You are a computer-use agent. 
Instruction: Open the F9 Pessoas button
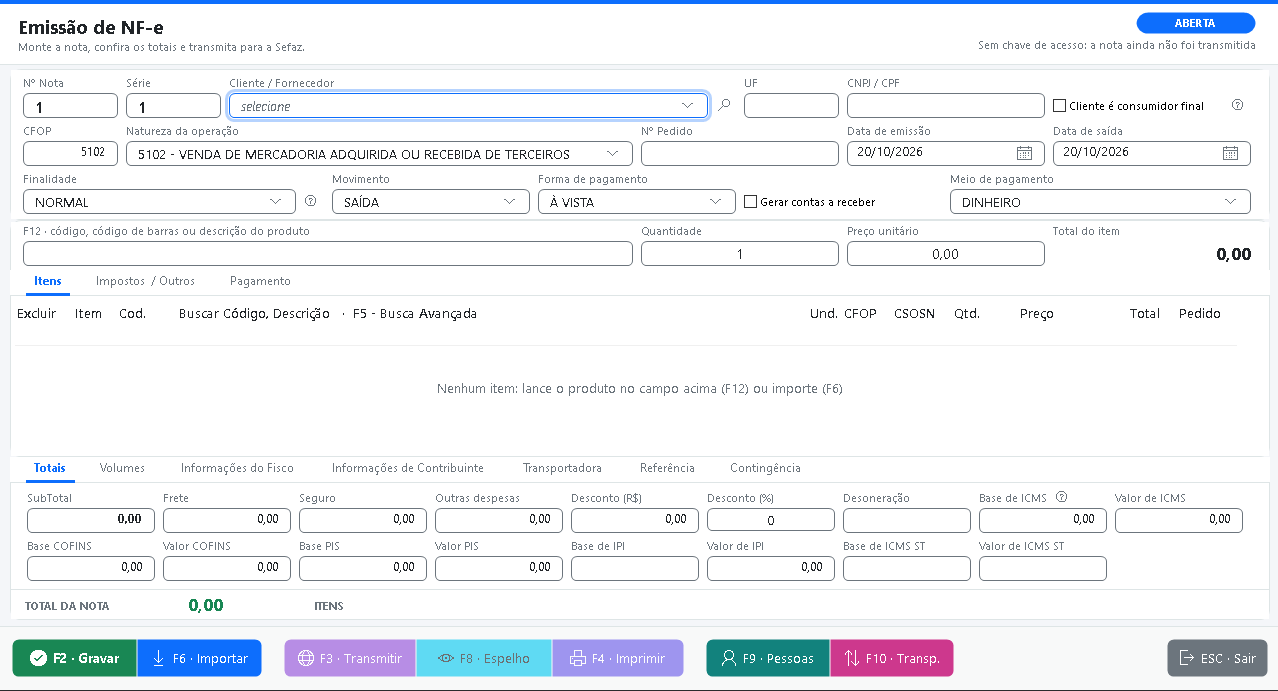[x=768, y=658]
